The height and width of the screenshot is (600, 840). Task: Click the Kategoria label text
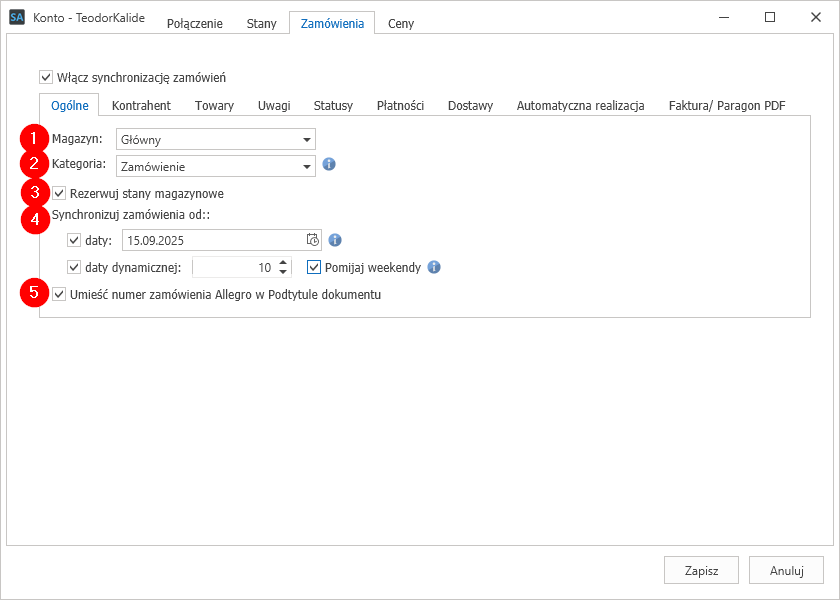tap(79, 164)
